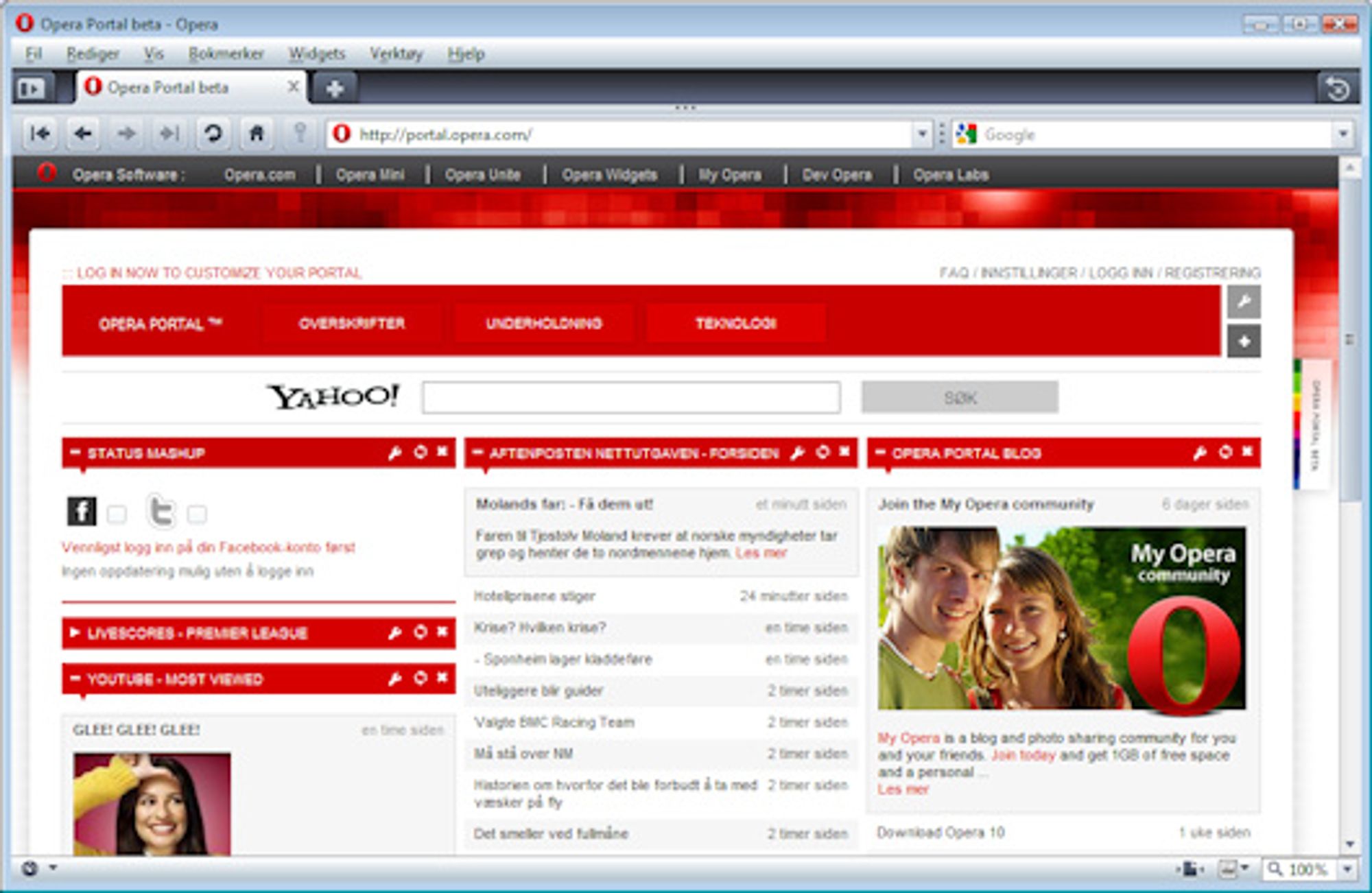Switch to the Overskrifter portal tab
1372x893 pixels.
(352, 323)
